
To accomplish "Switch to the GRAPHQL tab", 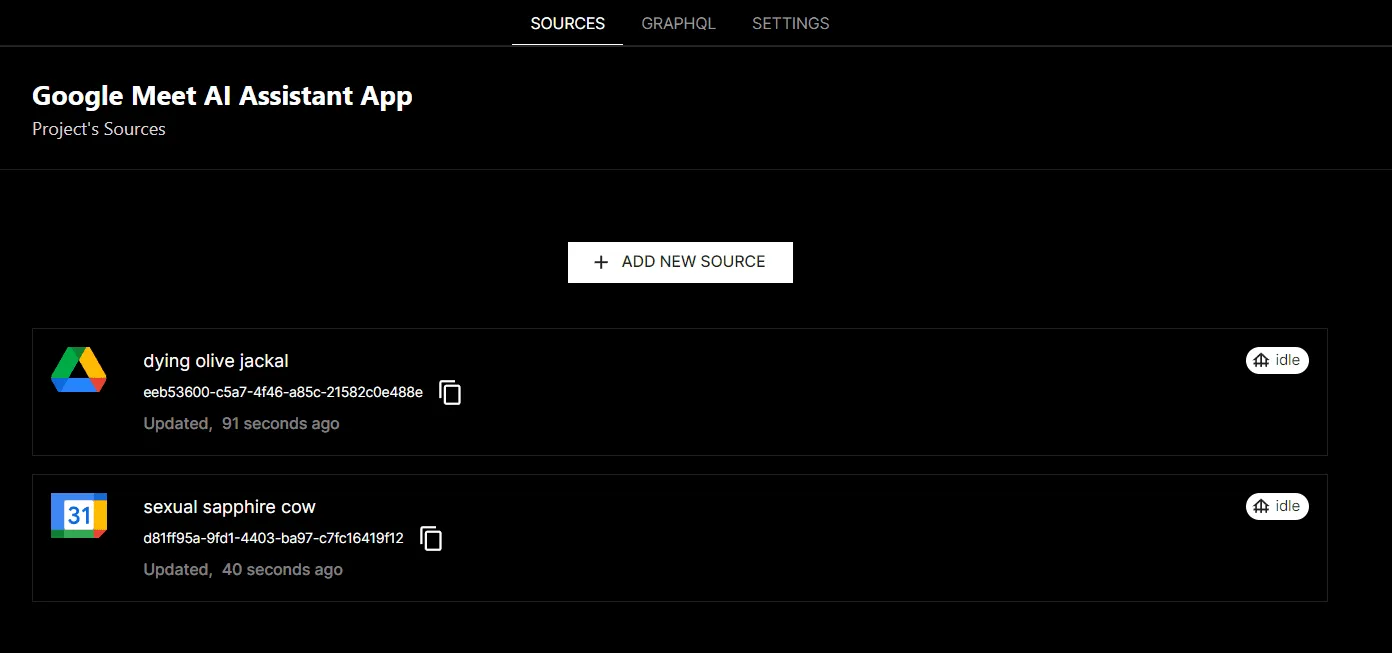I will point(679,23).
